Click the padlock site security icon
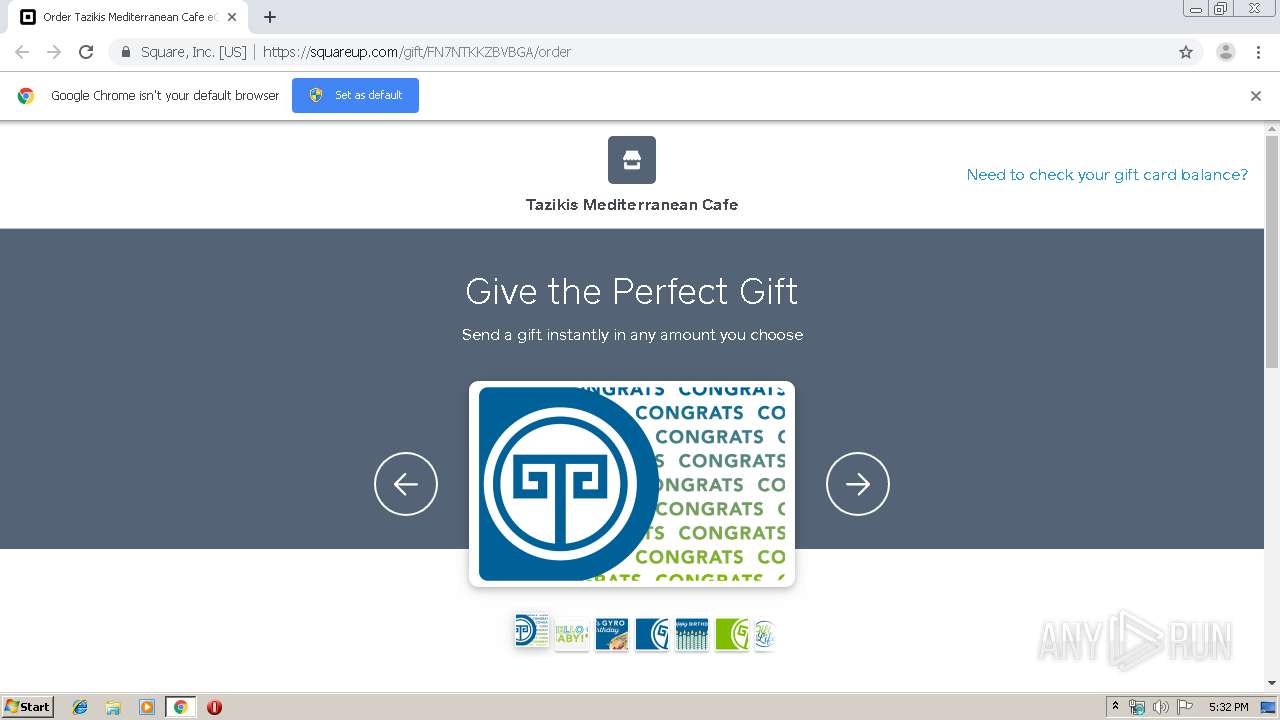 (125, 52)
